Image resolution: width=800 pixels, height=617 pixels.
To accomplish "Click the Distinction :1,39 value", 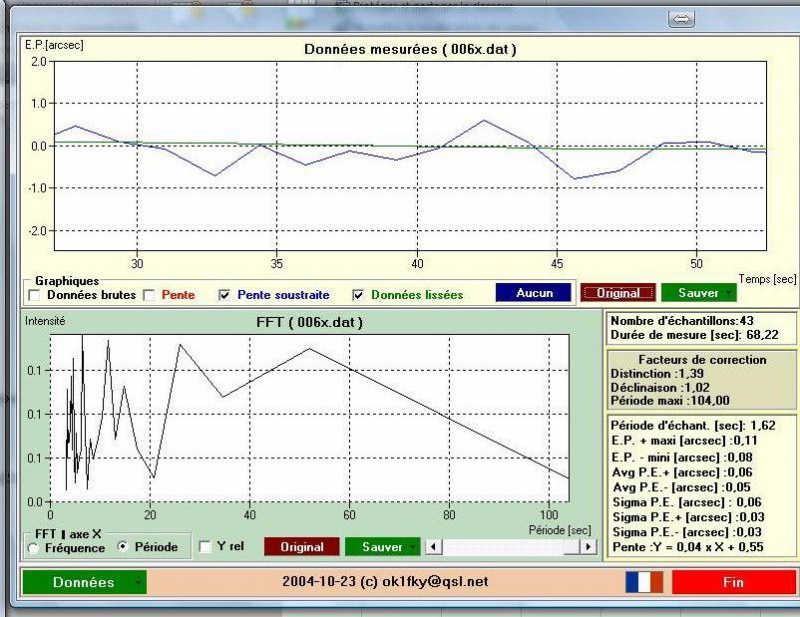I will (657, 374).
